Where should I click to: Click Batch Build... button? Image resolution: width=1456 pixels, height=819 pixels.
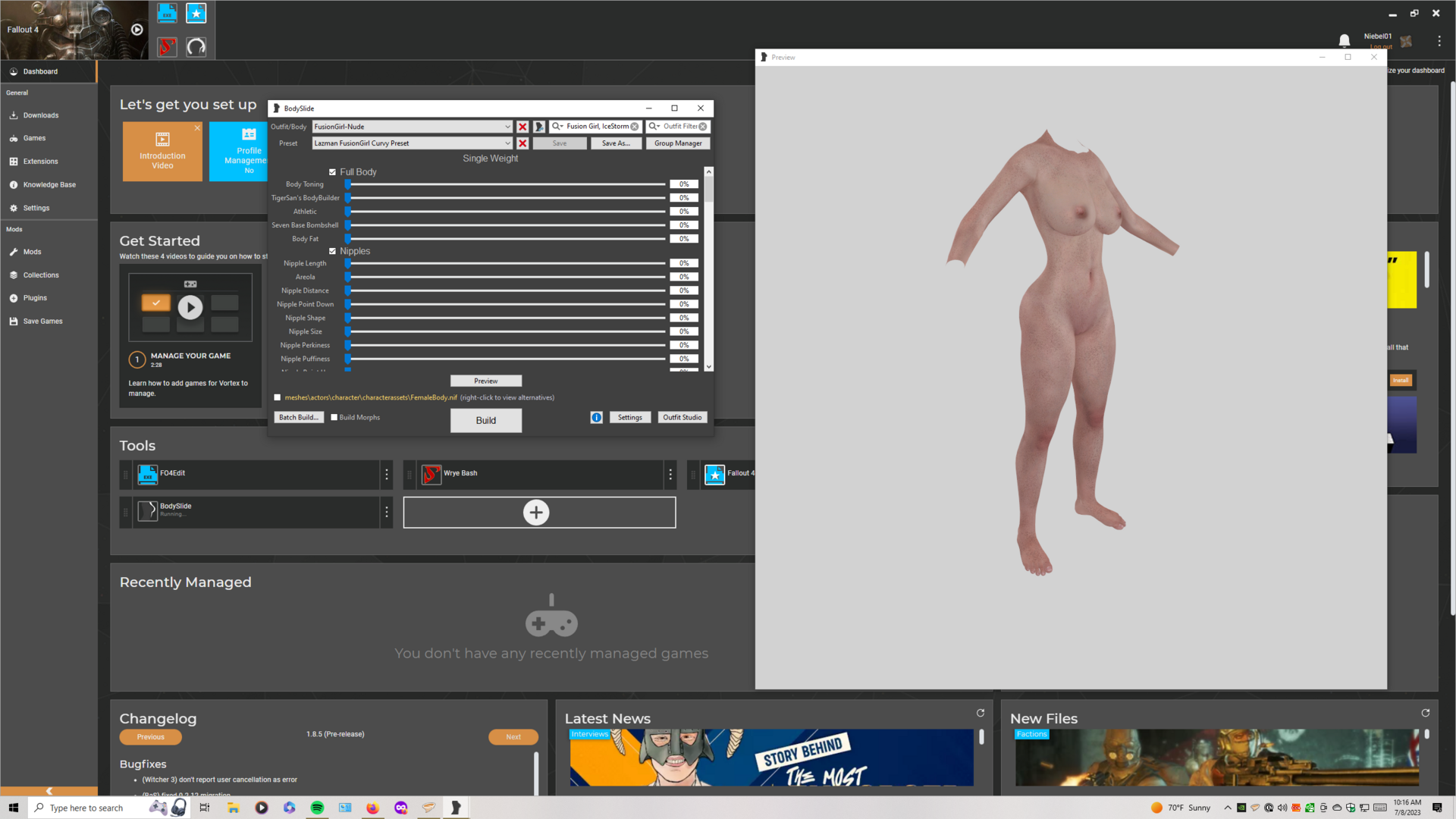click(299, 418)
